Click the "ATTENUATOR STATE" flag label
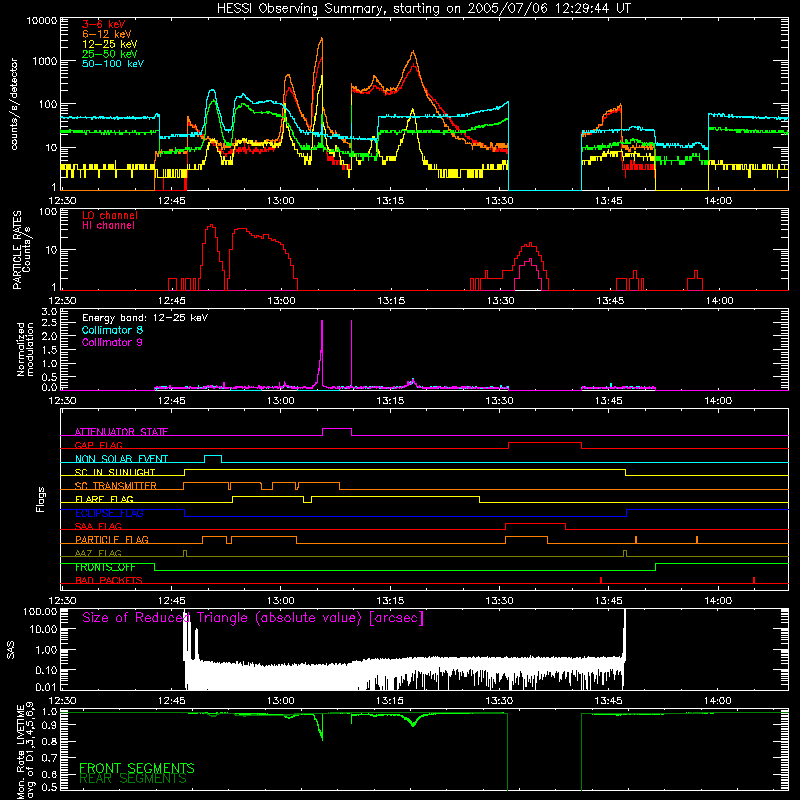This screenshot has height=800, width=800. pyautogui.click(x=121, y=432)
